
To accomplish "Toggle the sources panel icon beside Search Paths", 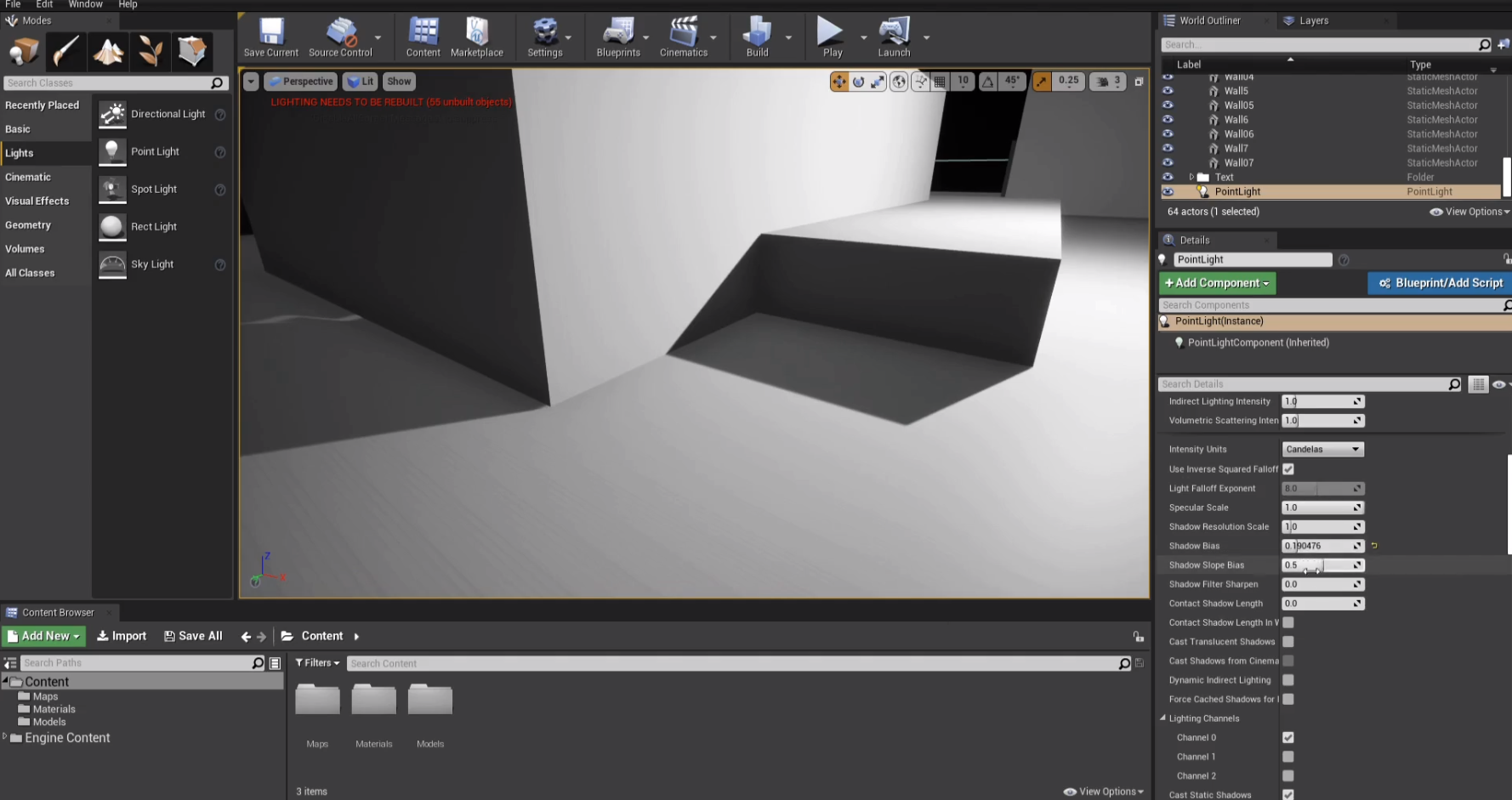I will click(10, 663).
